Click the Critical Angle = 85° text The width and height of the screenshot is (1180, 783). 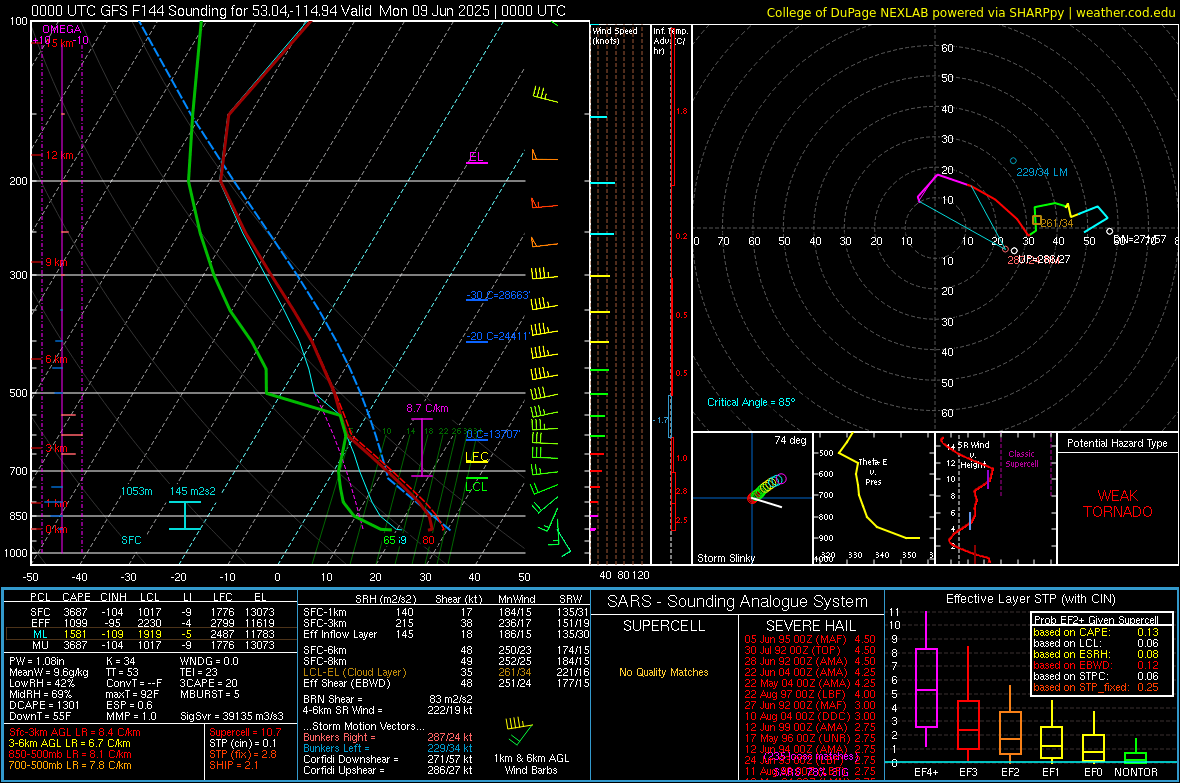coord(751,402)
